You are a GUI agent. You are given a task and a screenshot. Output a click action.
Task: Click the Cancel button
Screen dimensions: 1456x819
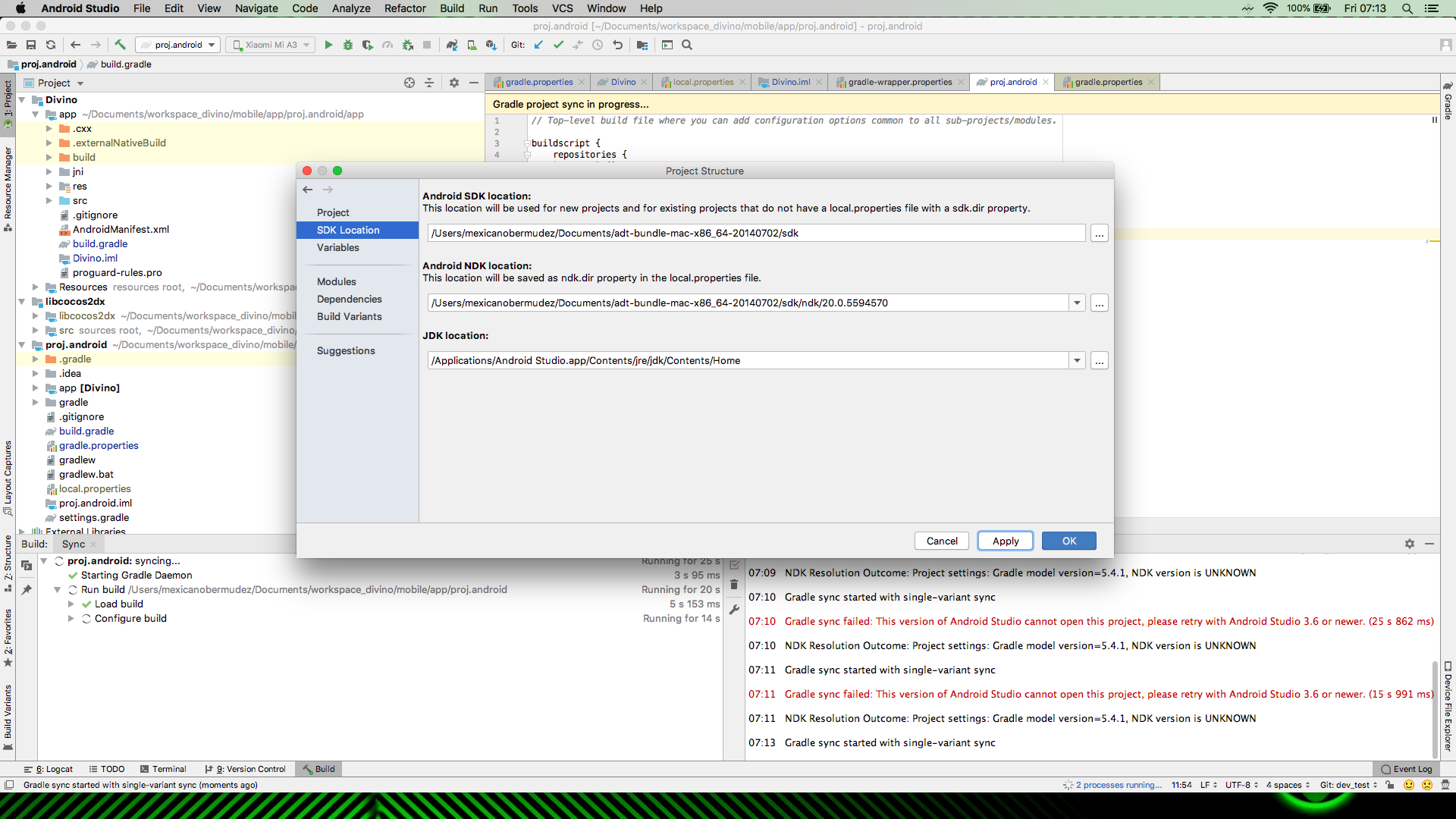click(x=942, y=541)
